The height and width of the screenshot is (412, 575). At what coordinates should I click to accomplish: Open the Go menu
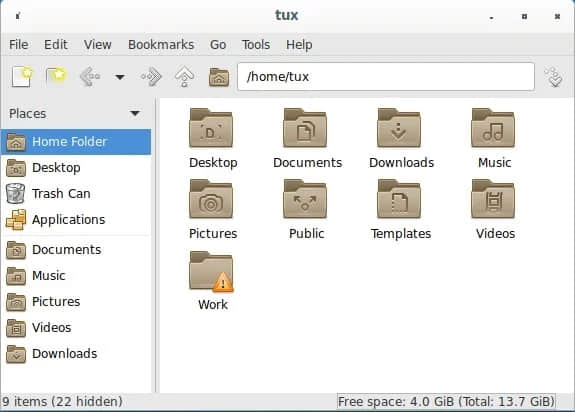point(217,45)
